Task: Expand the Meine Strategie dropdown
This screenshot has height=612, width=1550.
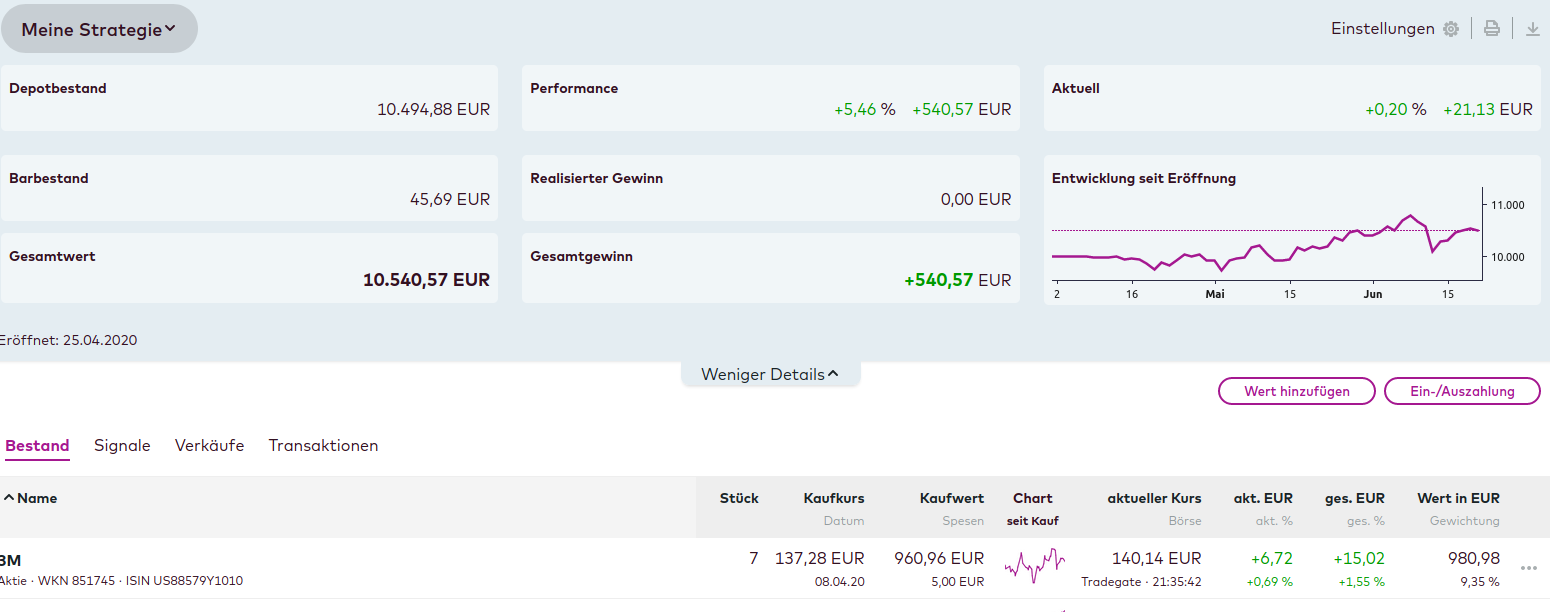Action: click(x=99, y=30)
